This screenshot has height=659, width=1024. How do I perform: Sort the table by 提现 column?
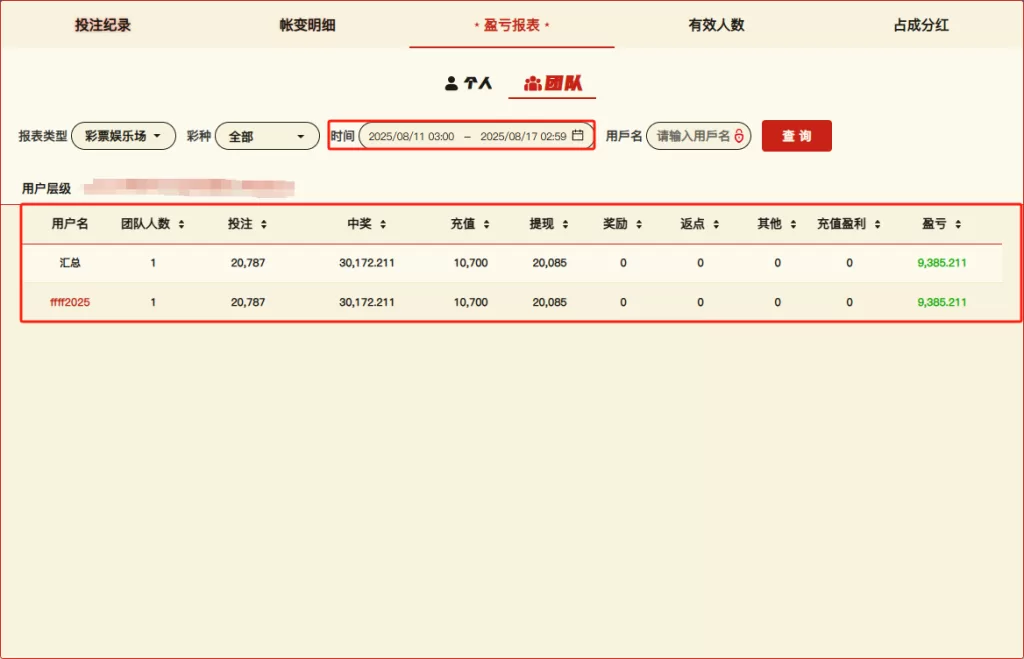pos(566,224)
